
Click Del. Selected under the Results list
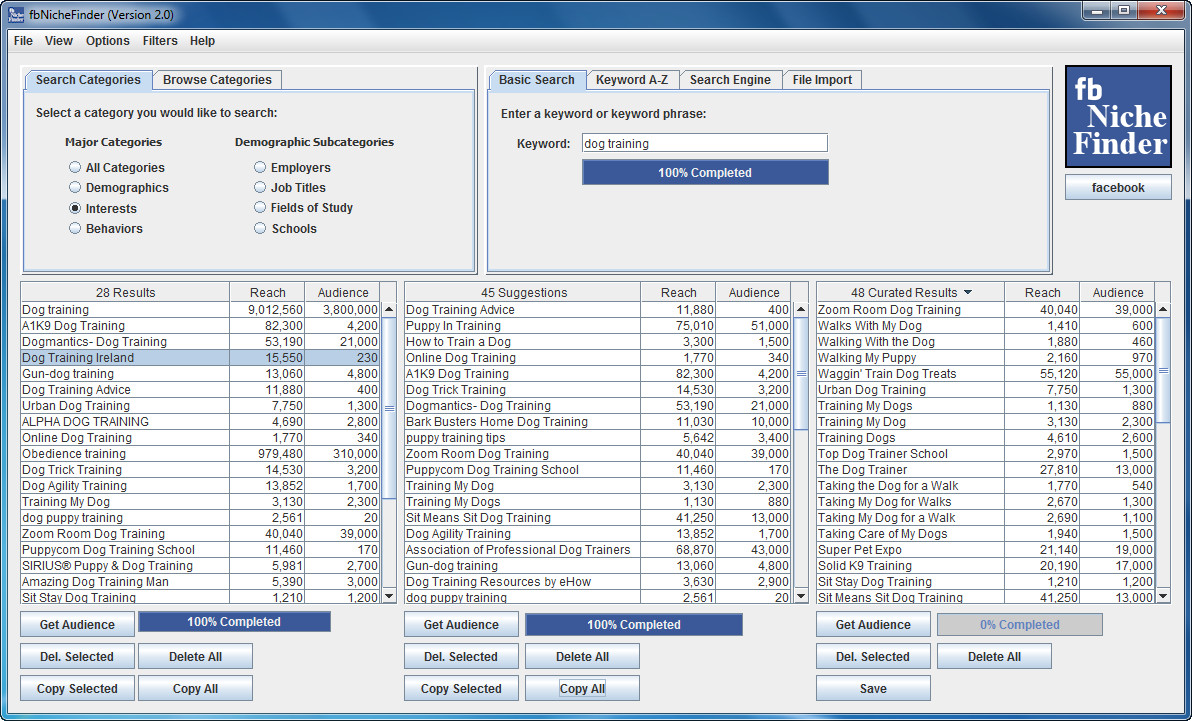pyautogui.click(x=78, y=656)
